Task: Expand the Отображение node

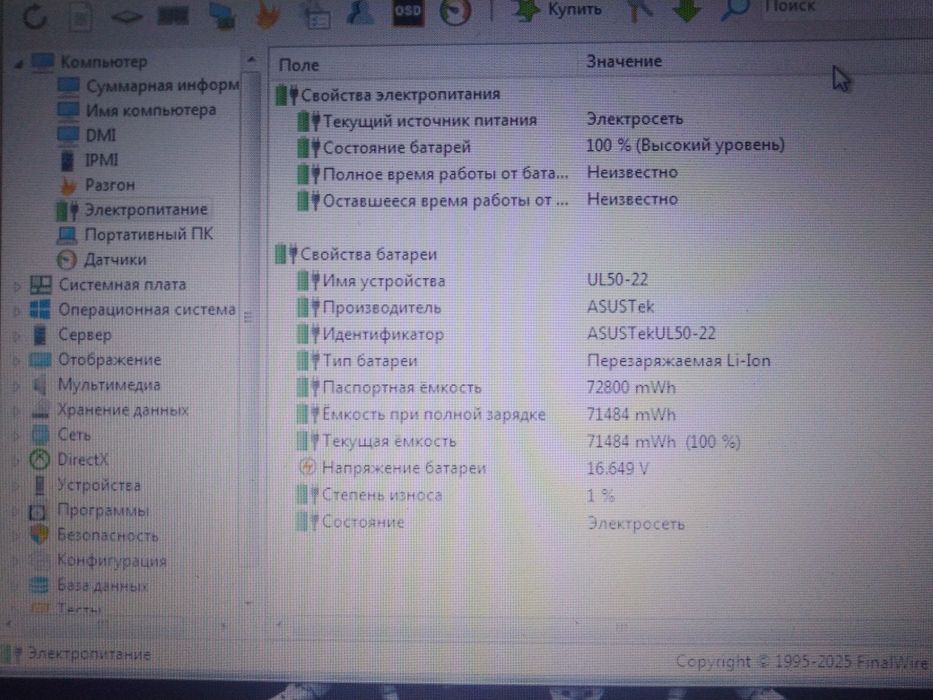Action: click(17, 361)
